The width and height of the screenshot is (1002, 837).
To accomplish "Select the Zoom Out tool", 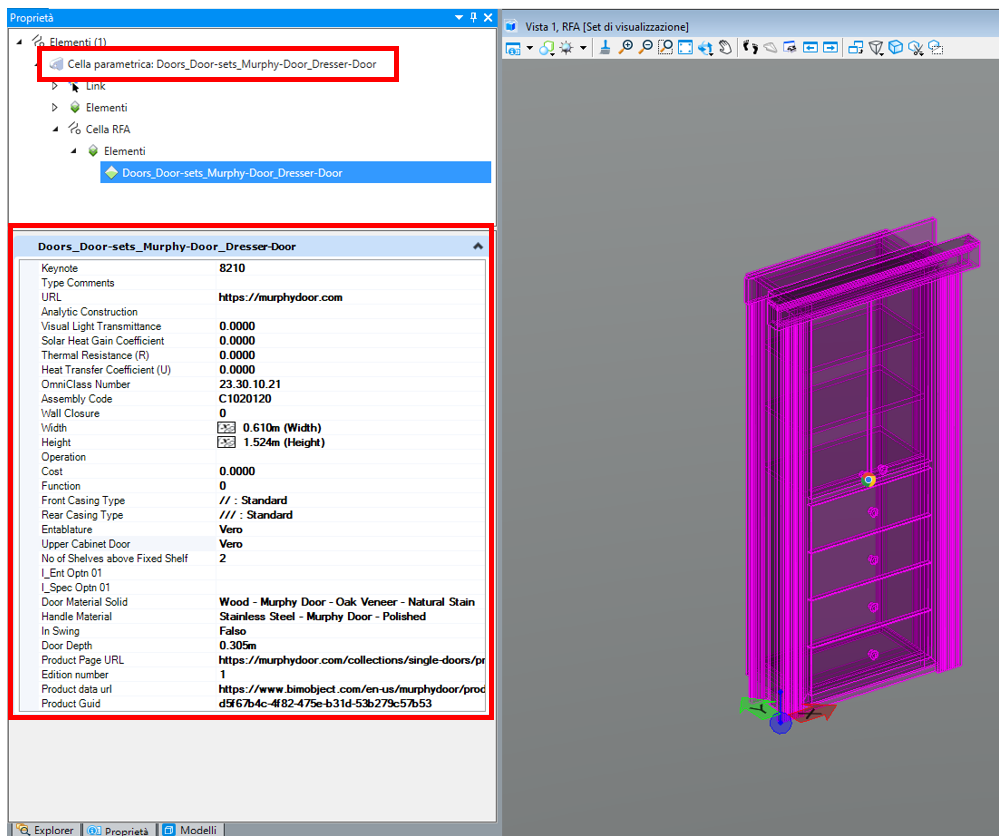I will point(645,47).
